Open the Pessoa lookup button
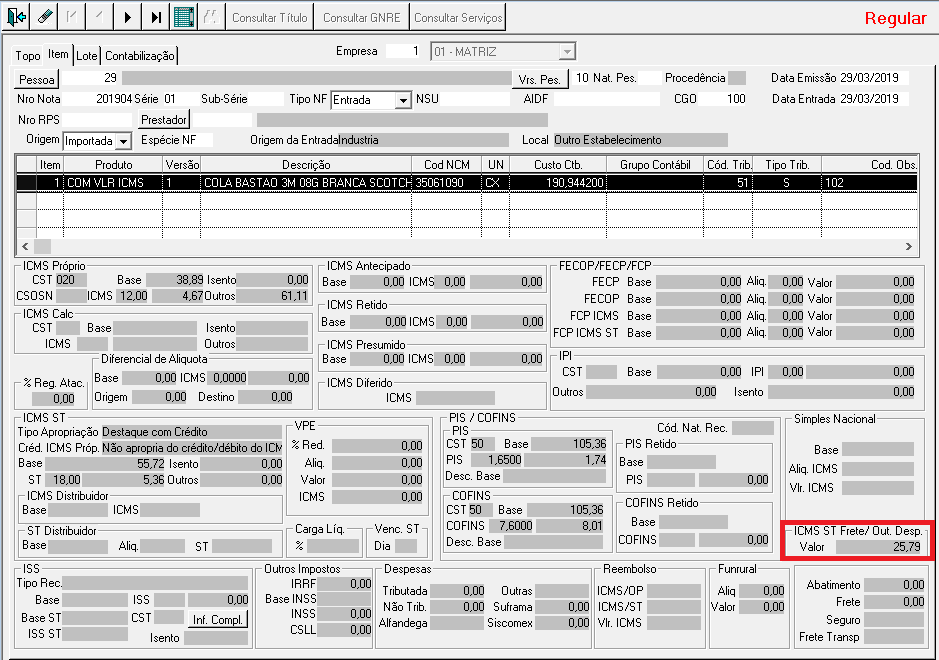This screenshot has width=939, height=660. (37, 79)
